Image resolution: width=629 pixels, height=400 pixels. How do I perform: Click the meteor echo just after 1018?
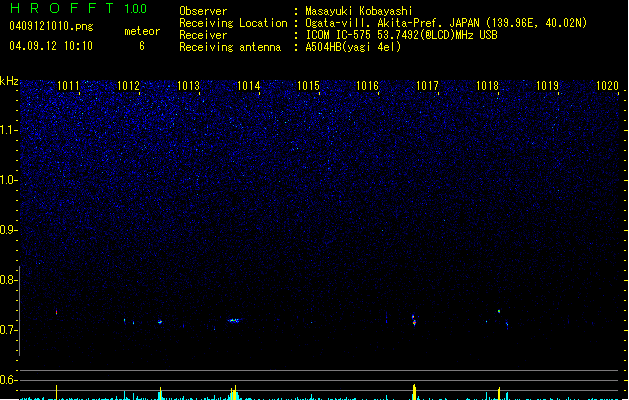(499, 311)
